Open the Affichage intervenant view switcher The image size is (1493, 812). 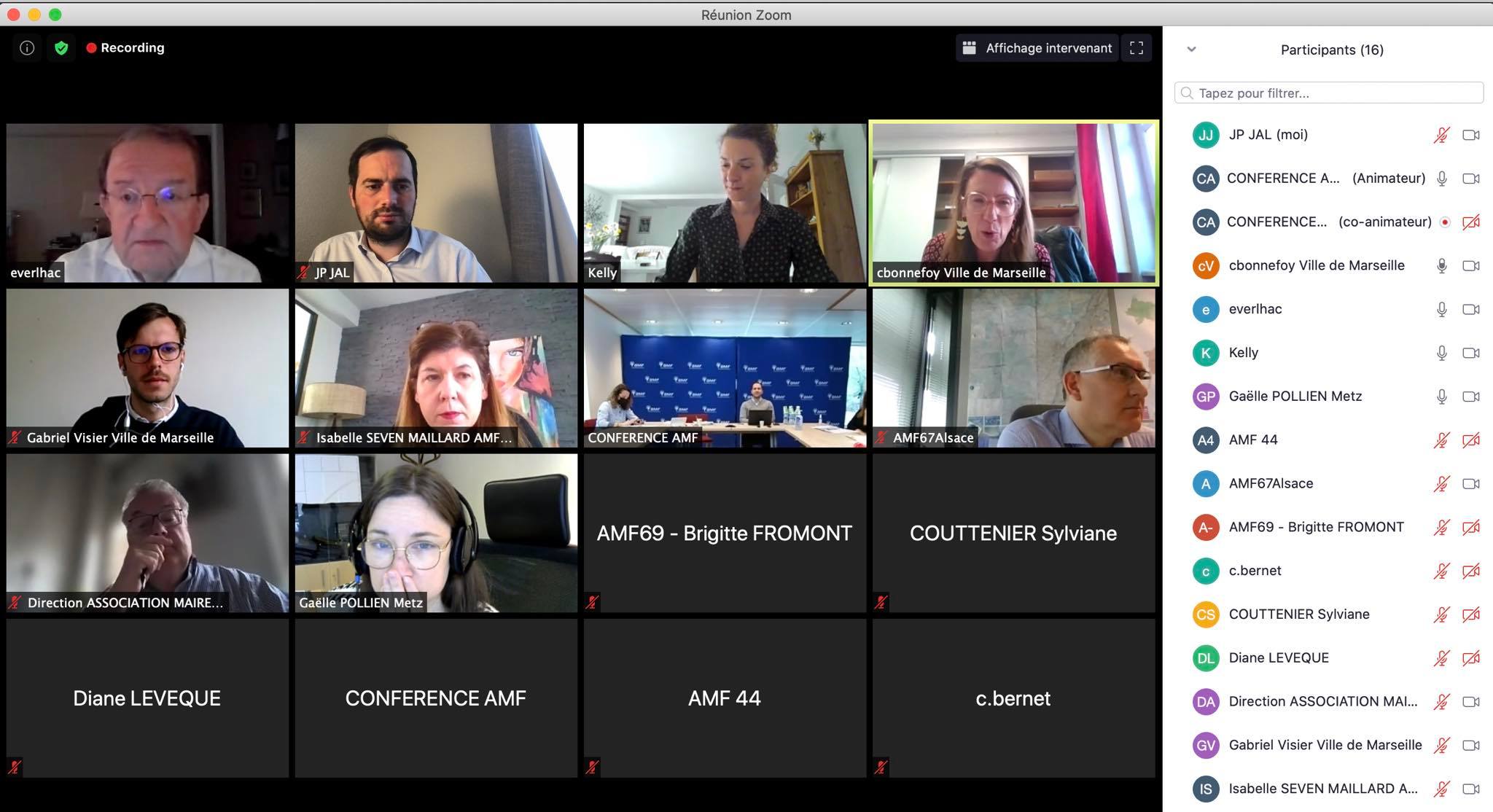point(1037,48)
